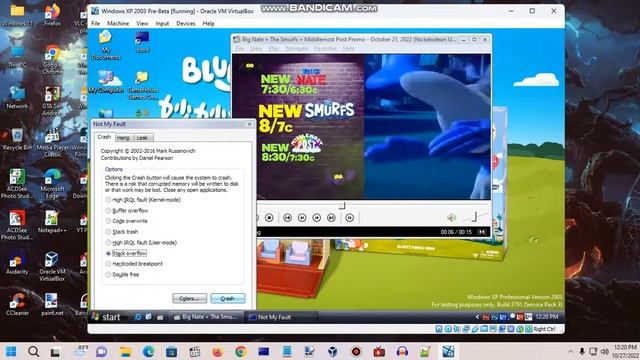The width and height of the screenshot is (640, 360).
Task: Show hidden icons in Windows 11 tray
Action: coord(570,351)
